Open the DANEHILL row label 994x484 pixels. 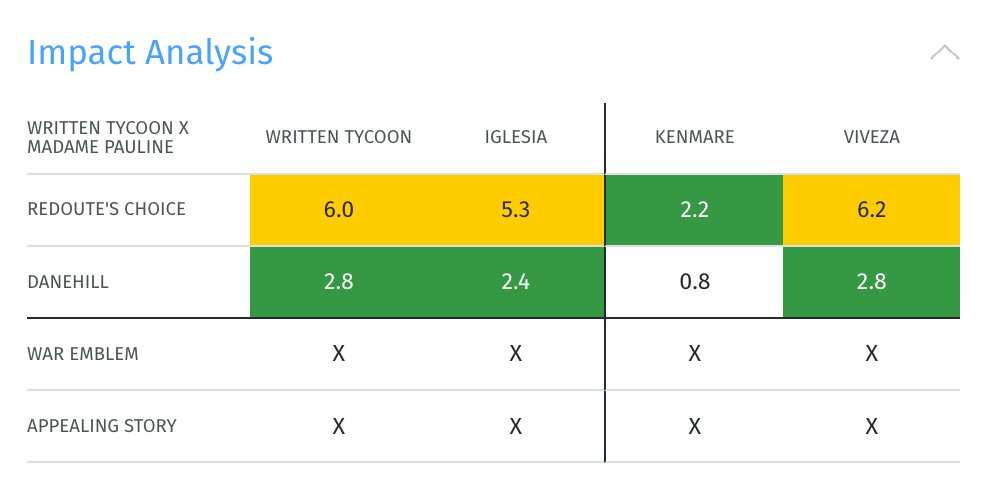68,282
